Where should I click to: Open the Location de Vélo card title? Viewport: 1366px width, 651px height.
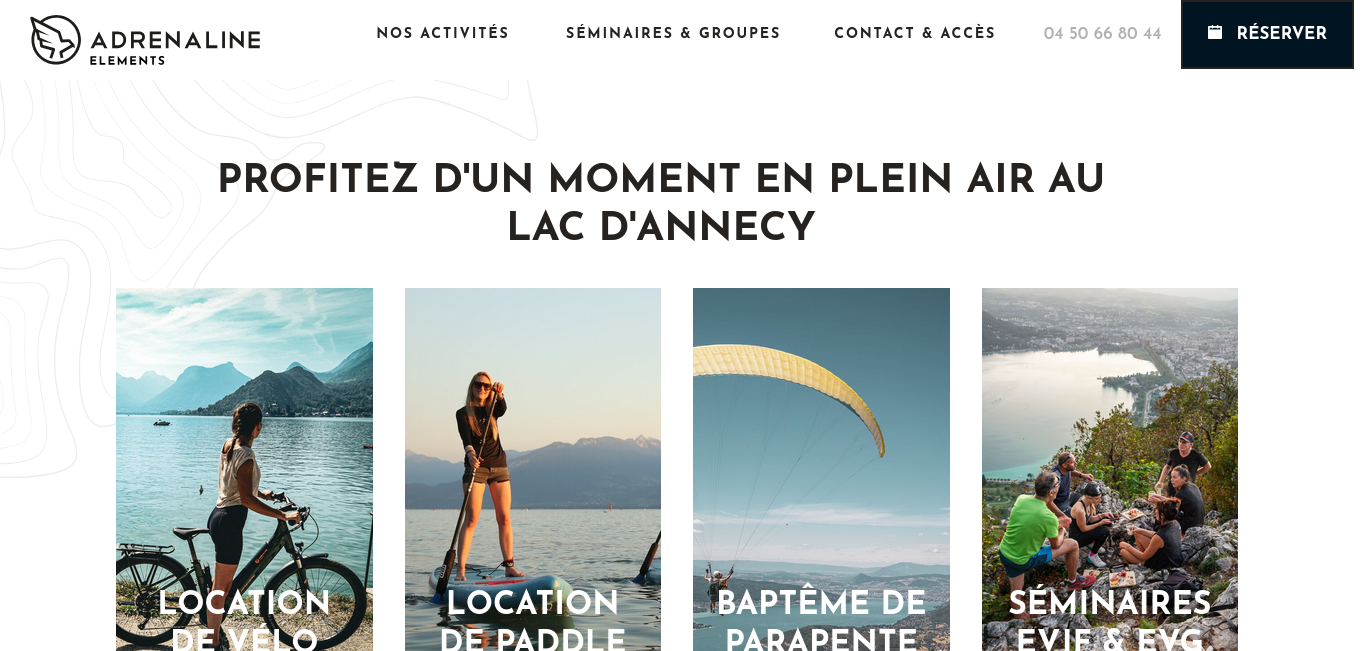point(244,622)
